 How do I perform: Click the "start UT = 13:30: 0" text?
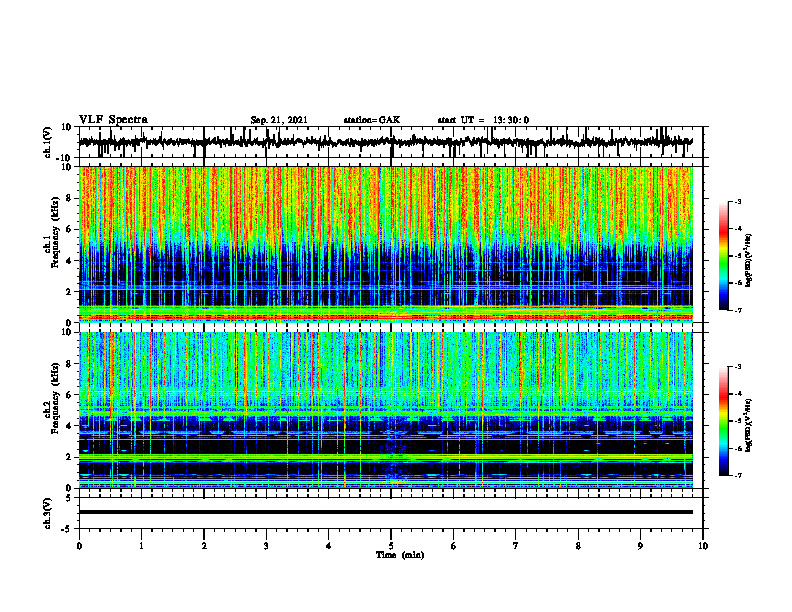click(x=483, y=120)
